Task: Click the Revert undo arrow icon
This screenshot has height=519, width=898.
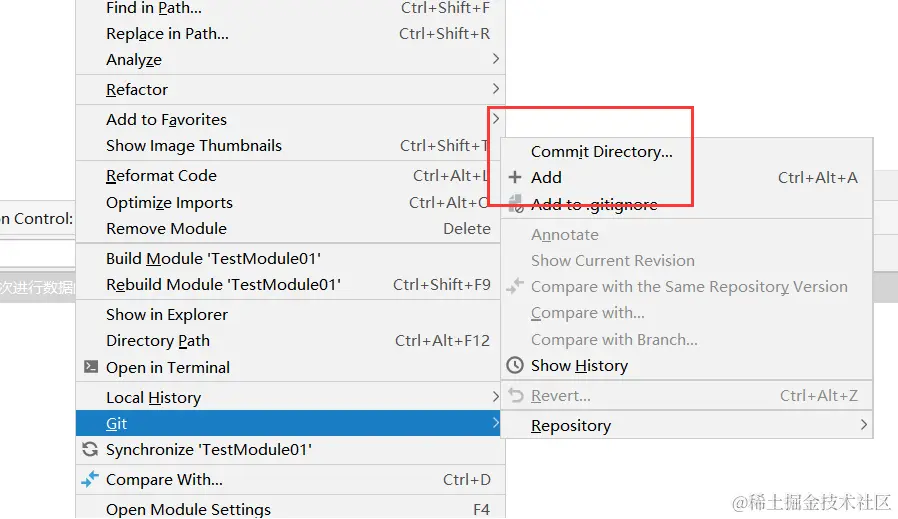Action: tap(515, 395)
